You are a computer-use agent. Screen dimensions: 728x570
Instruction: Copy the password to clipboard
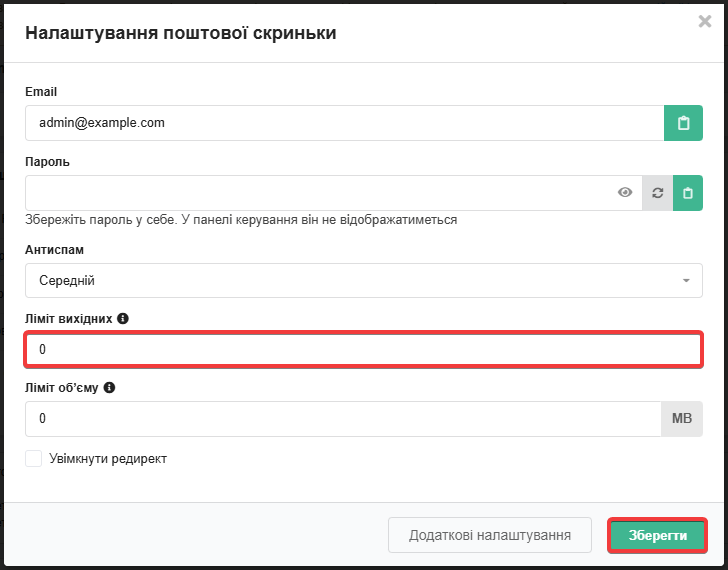688,193
